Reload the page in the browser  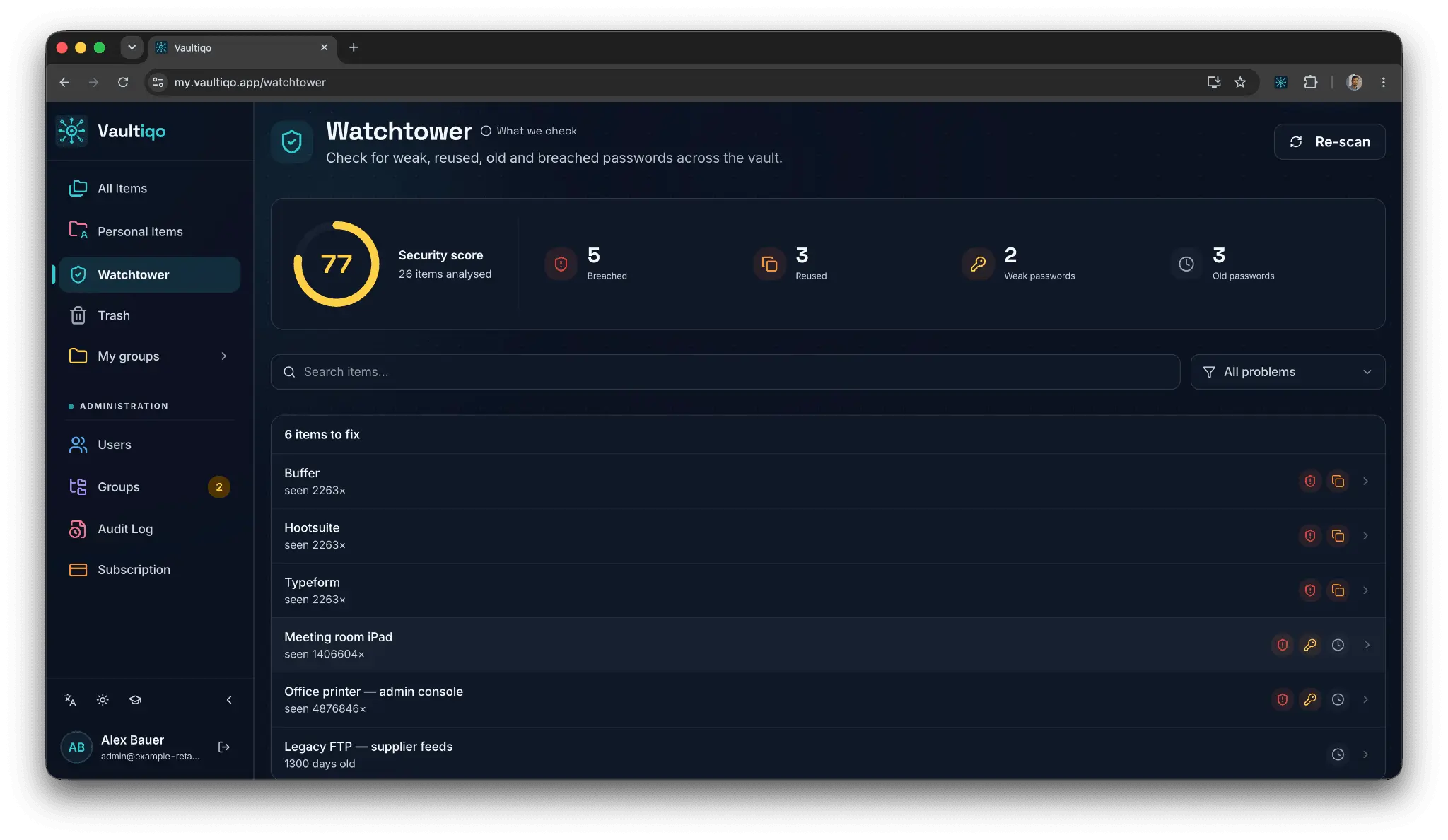[x=123, y=82]
